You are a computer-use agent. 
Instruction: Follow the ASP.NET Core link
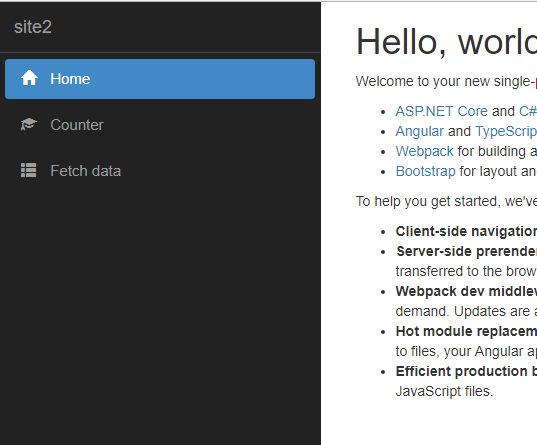(441, 111)
